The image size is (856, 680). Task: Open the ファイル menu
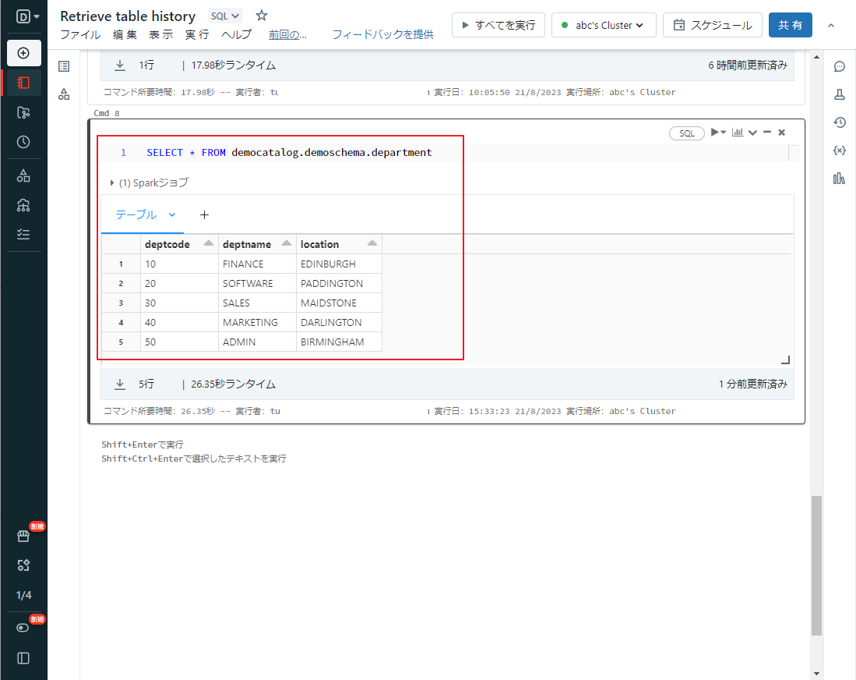(79, 34)
